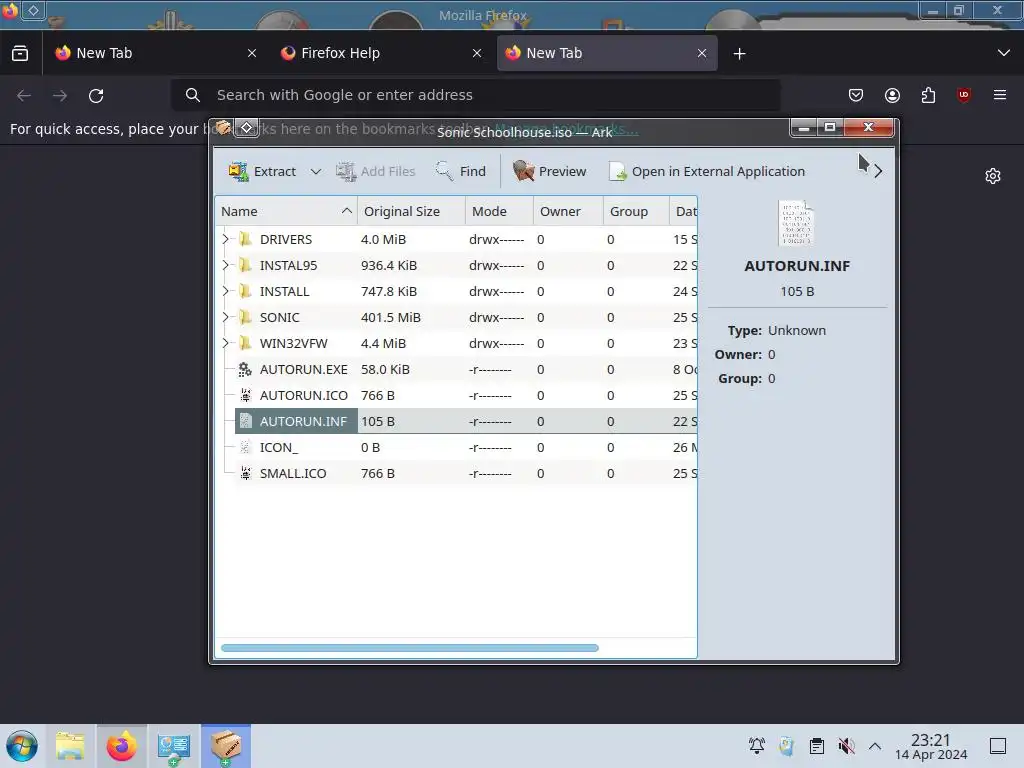The width and height of the screenshot is (1024, 768).
Task: Click the Firefox forward arrow
Action: coord(60,95)
